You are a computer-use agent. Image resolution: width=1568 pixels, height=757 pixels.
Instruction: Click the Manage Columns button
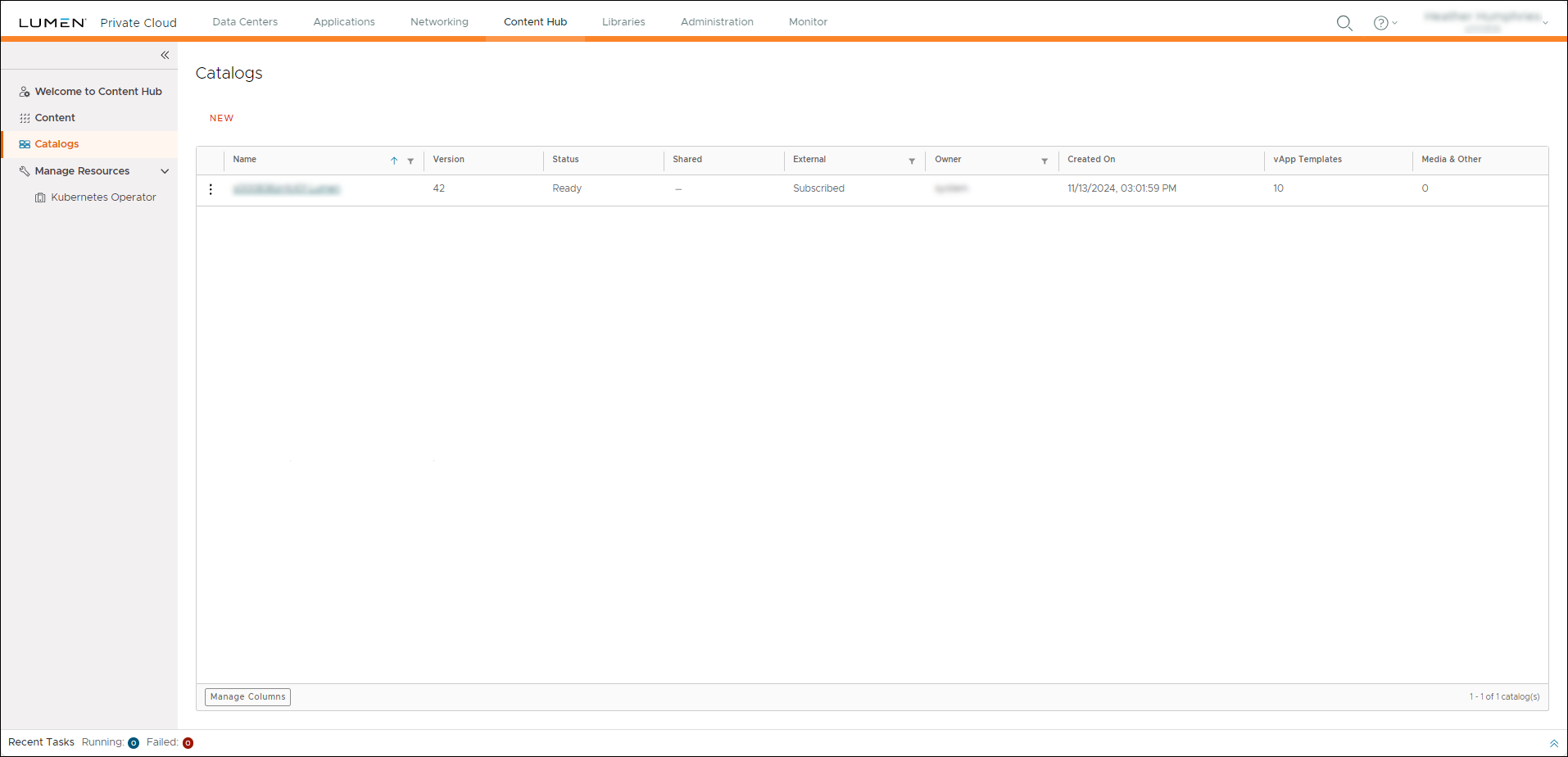click(x=247, y=696)
